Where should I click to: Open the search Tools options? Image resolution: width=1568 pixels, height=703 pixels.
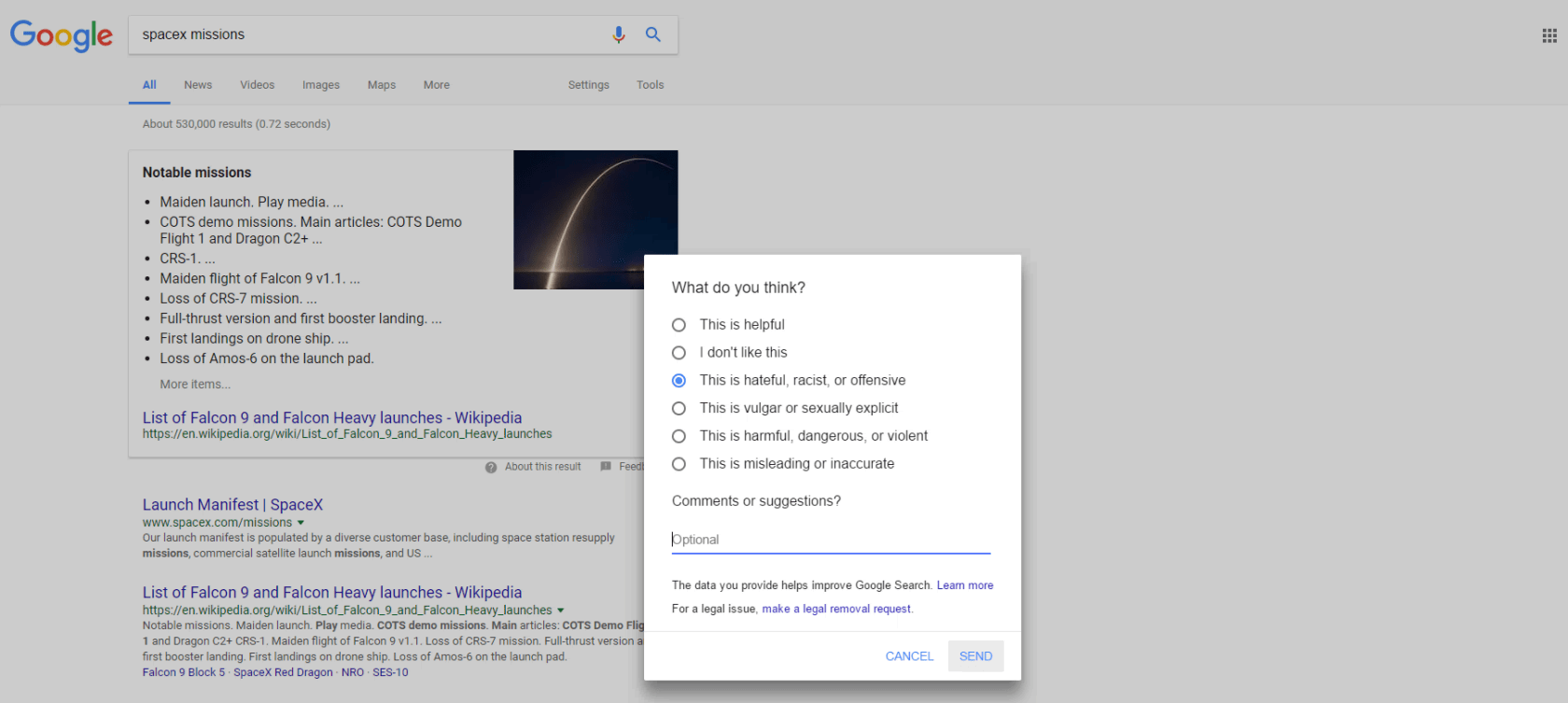(x=650, y=85)
